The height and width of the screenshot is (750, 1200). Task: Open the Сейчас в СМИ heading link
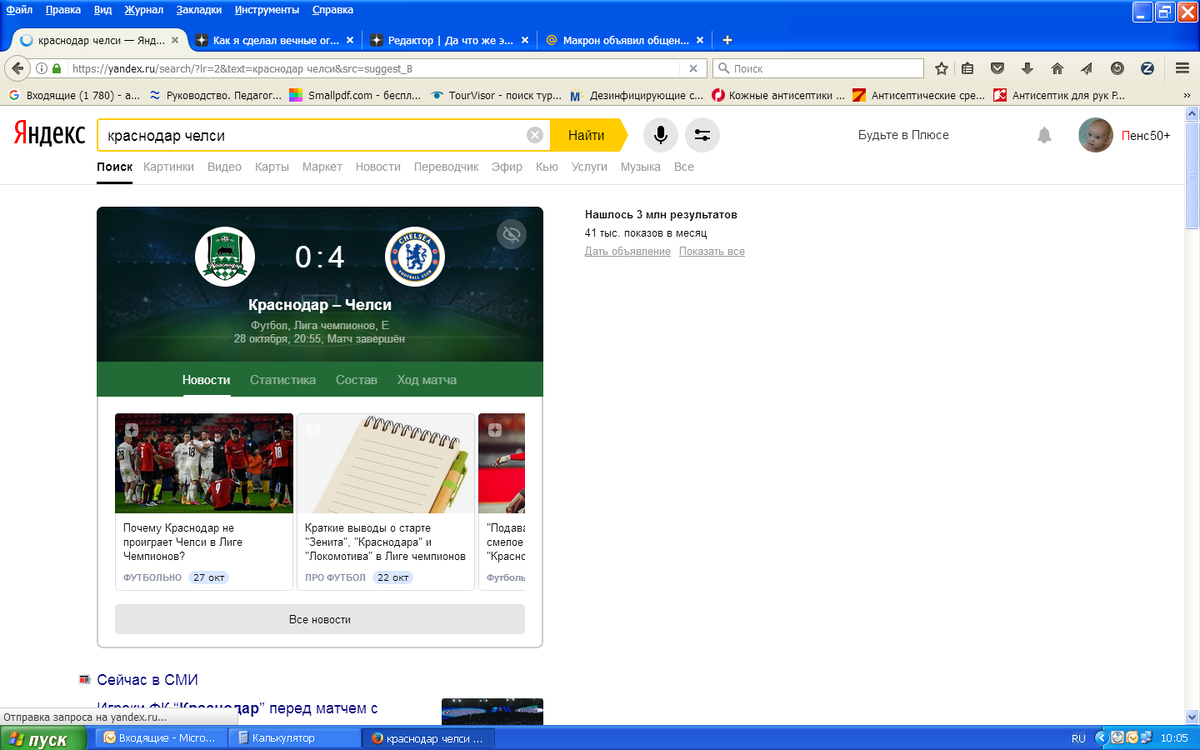(147, 680)
